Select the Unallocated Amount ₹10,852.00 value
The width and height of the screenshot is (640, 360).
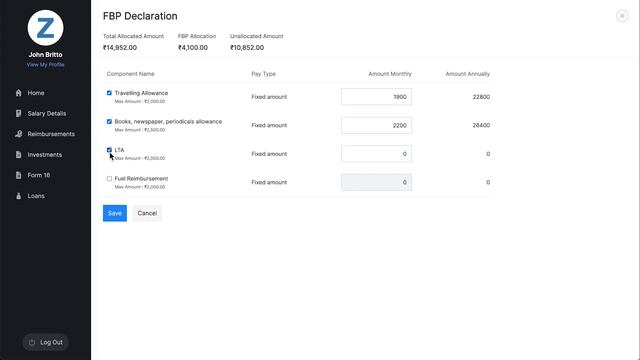(x=247, y=48)
